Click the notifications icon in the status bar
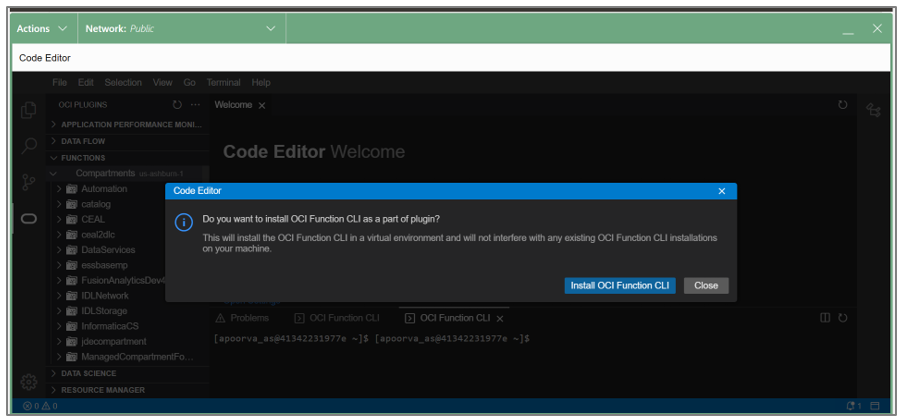The image size is (901, 418). (854, 406)
